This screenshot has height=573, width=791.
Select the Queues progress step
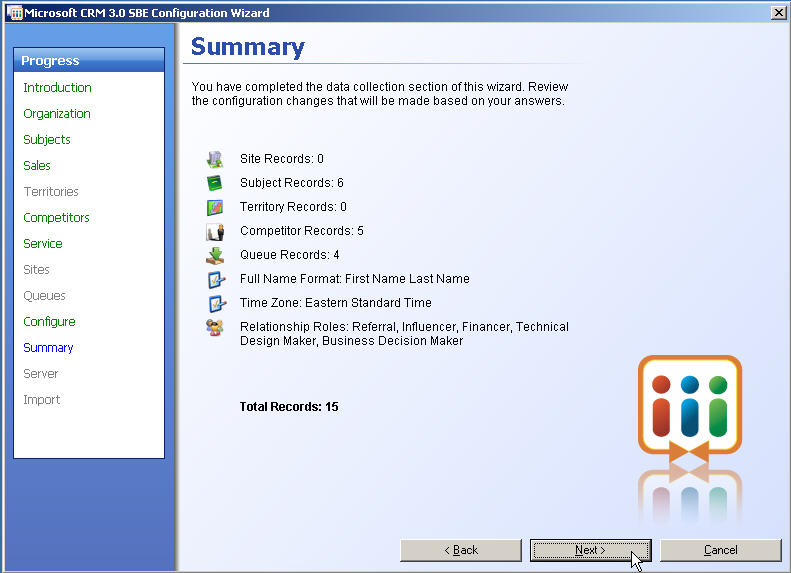(44, 296)
